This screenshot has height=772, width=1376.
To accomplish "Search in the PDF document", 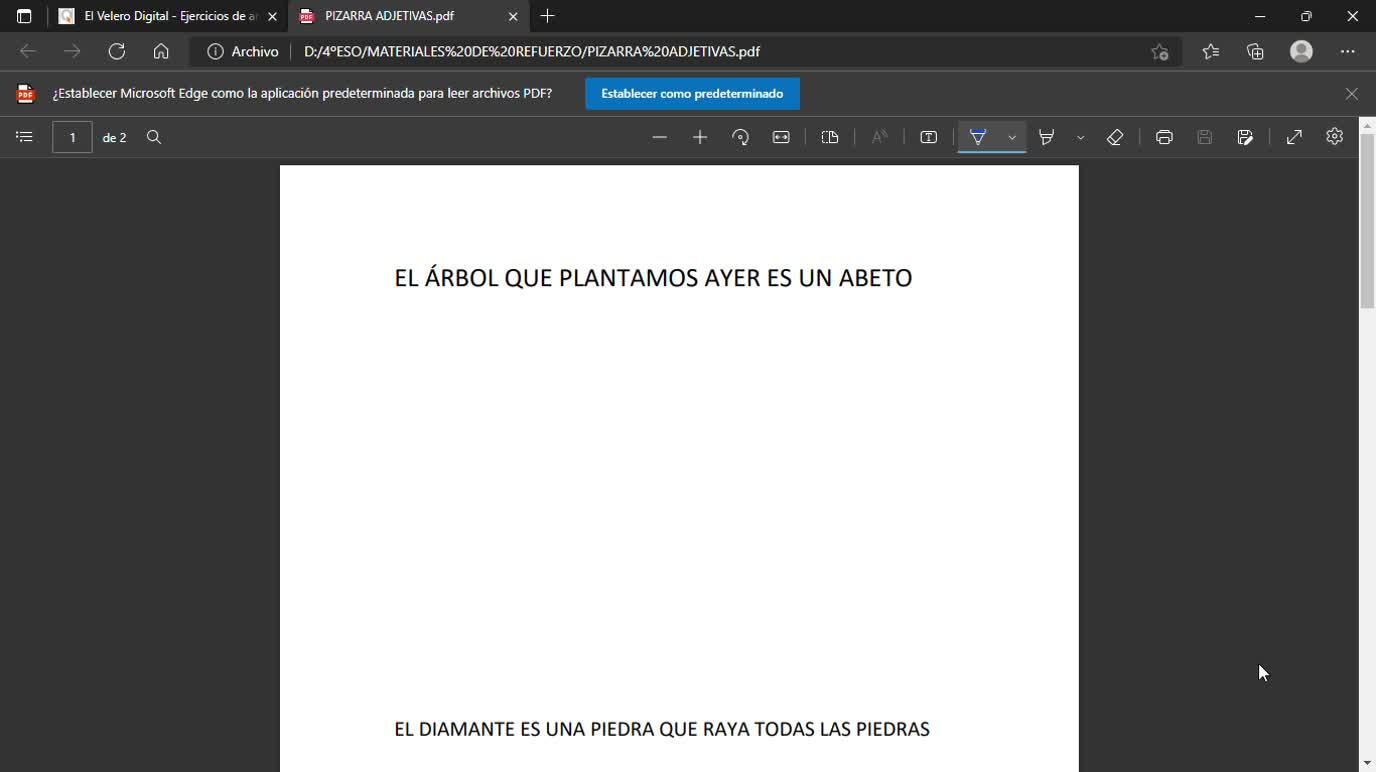I will (x=154, y=137).
